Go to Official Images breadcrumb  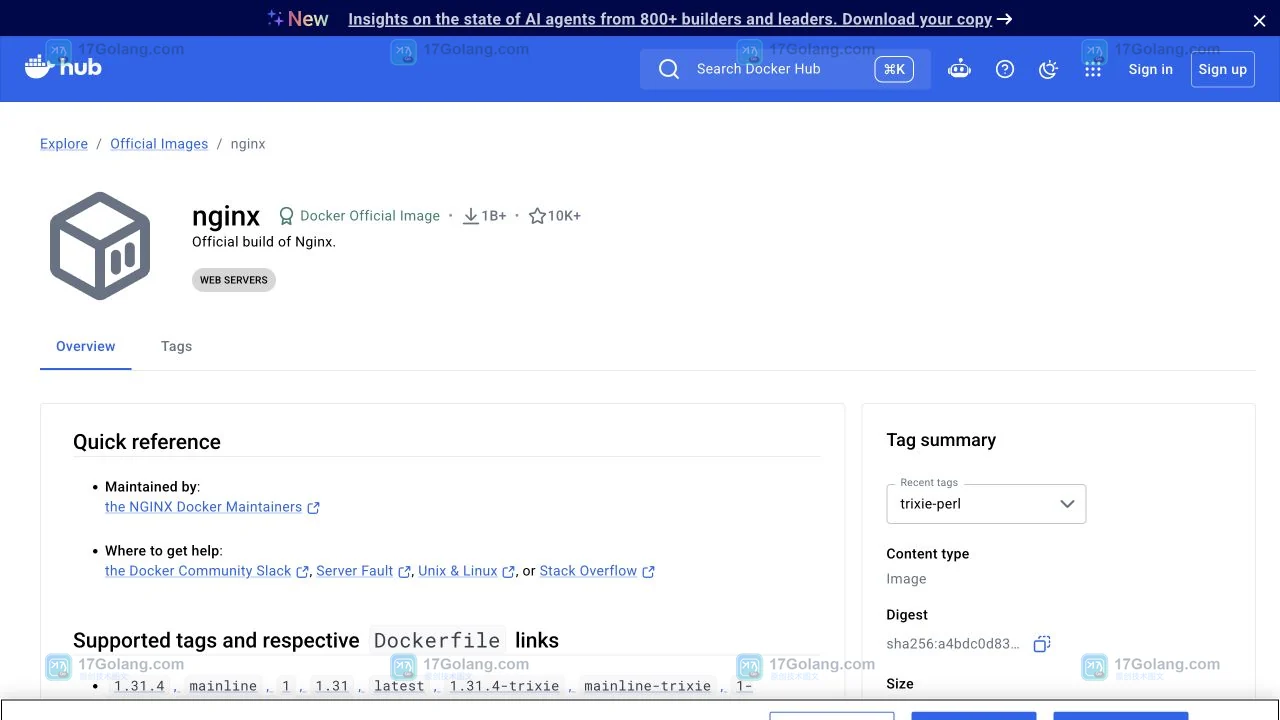(159, 144)
